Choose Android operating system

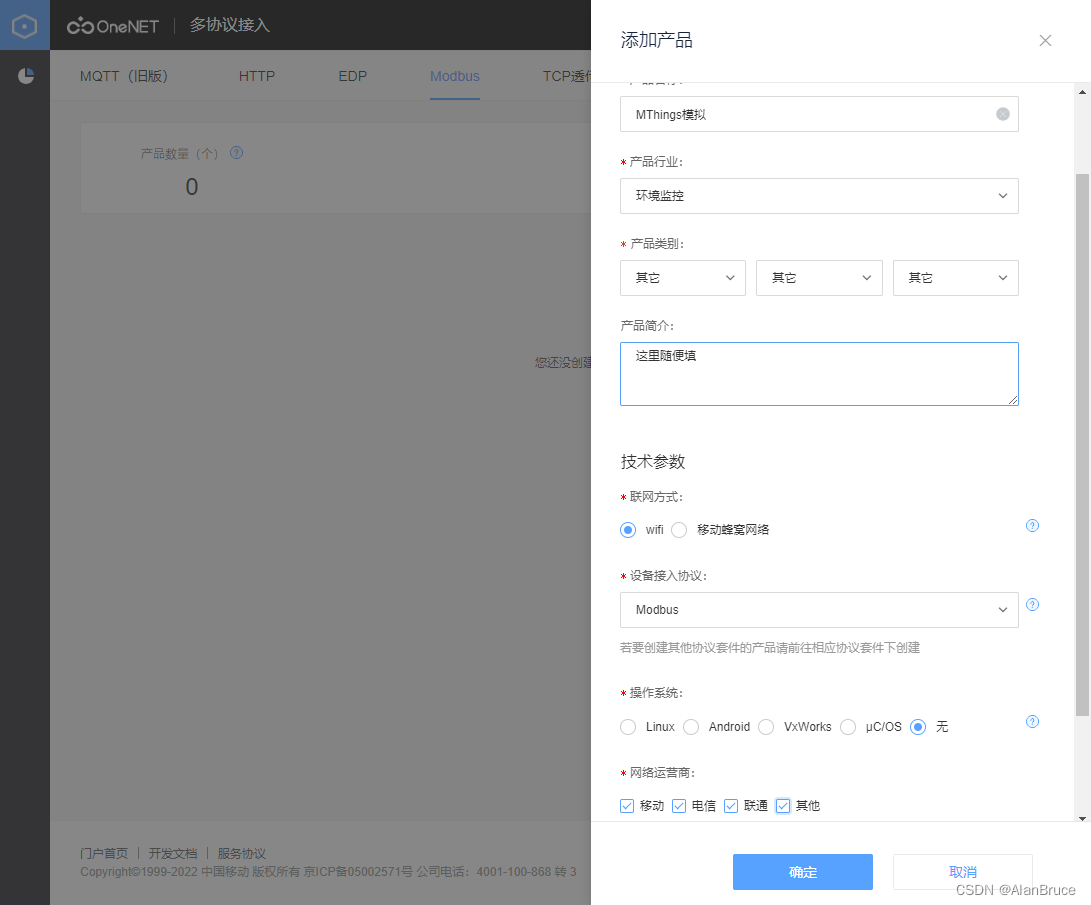click(691, 727)
